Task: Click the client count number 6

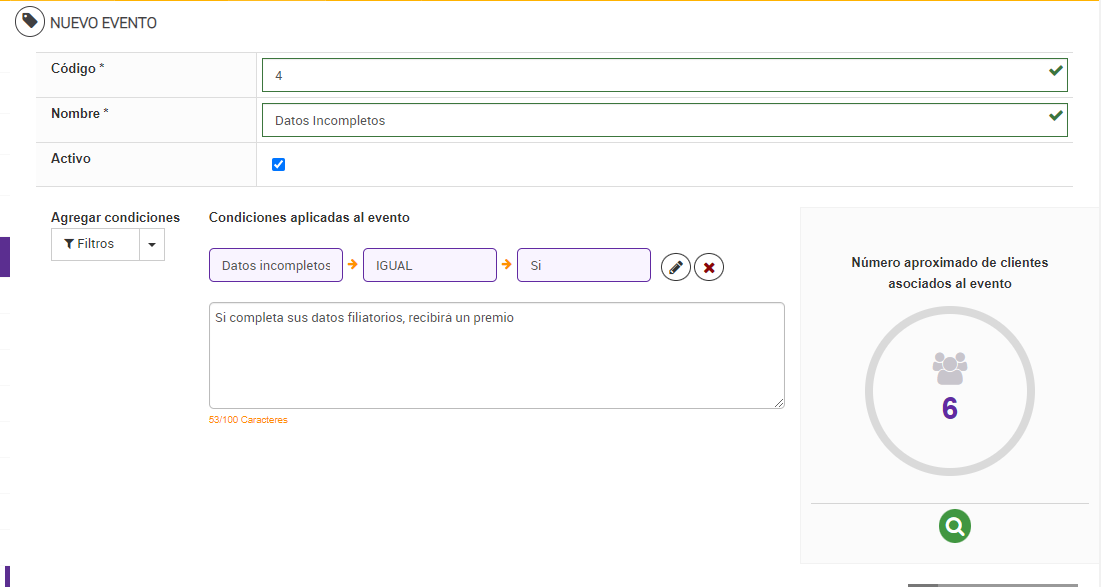Action: pyautogui.click(x=949, y=408)
